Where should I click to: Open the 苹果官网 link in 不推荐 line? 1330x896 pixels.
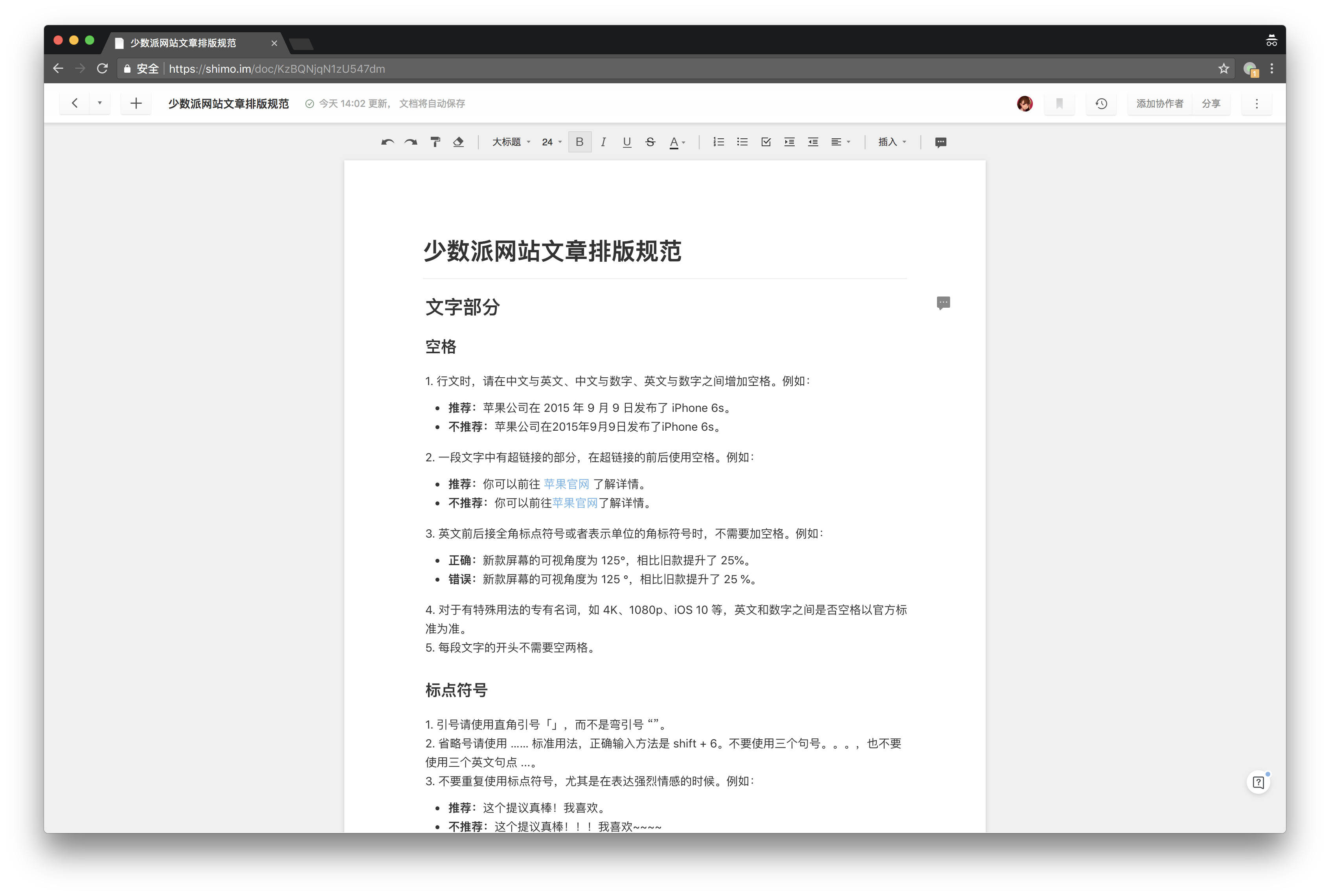(575, 503)
